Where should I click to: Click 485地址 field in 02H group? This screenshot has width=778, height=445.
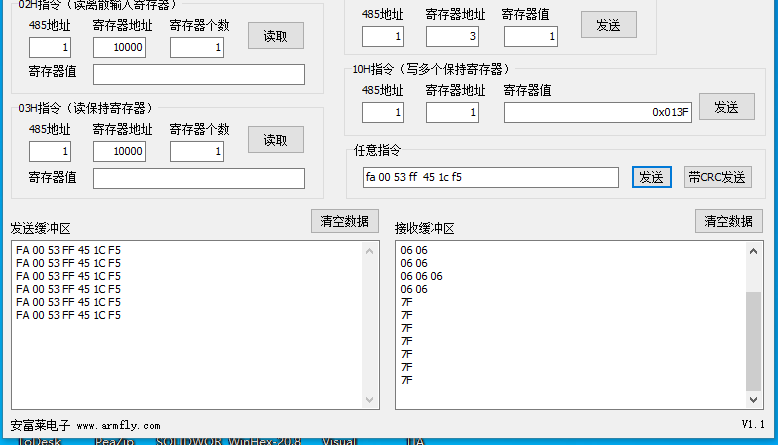[50, 48]
